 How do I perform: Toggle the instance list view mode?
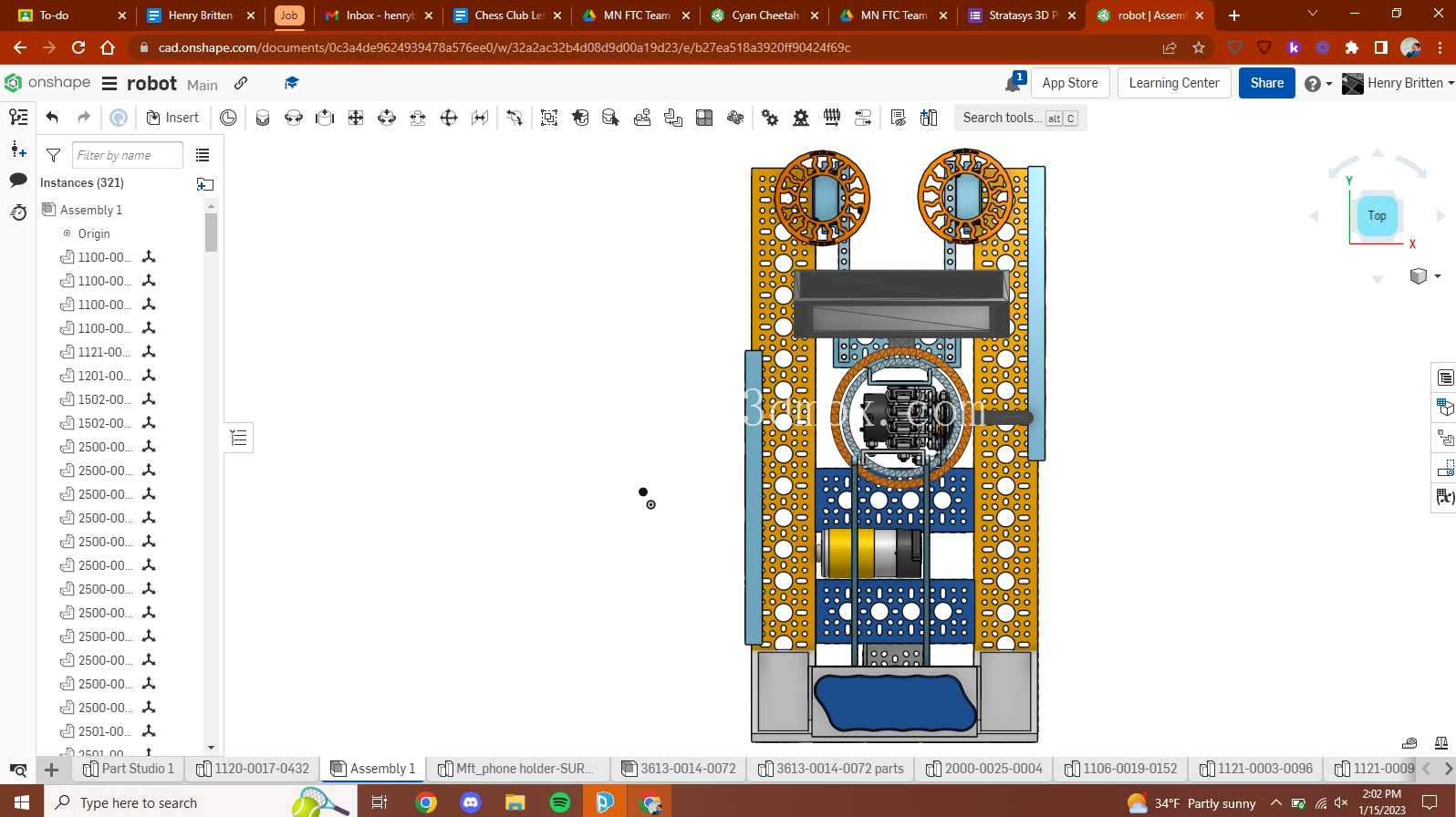click(x=203, y=155)
